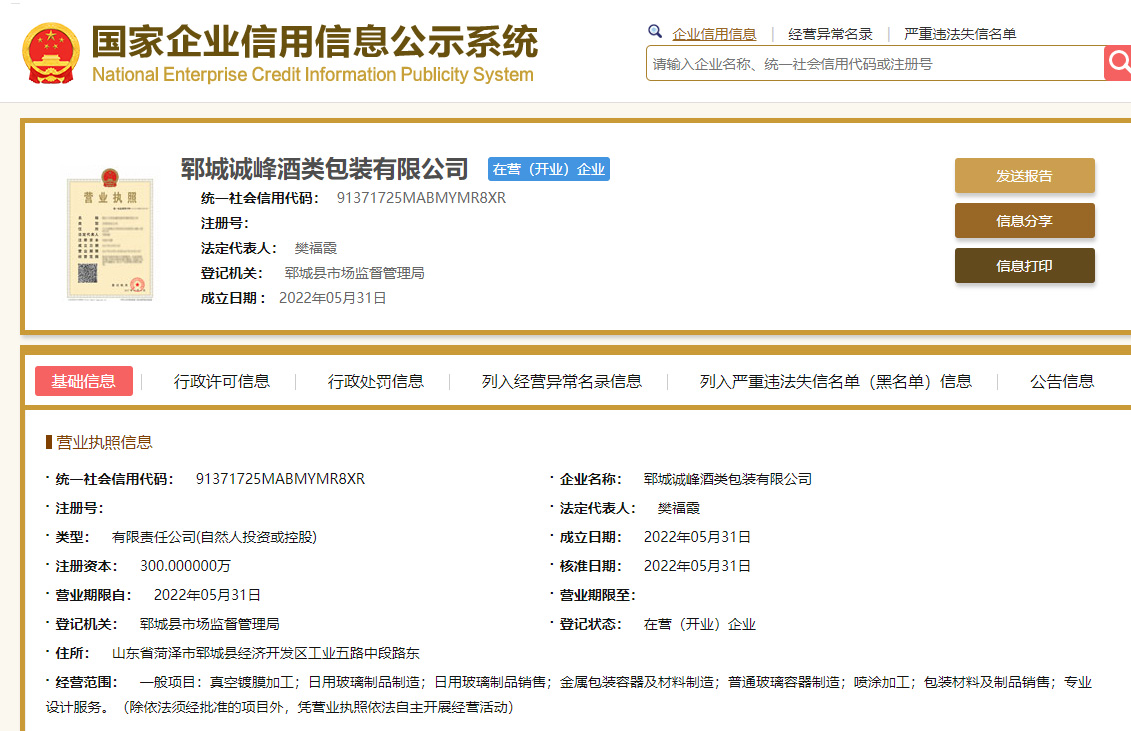Click company type 有限责任公司(自然人投资或控股)
This screenshot has width=1131, height=731.
click(214, 537)
